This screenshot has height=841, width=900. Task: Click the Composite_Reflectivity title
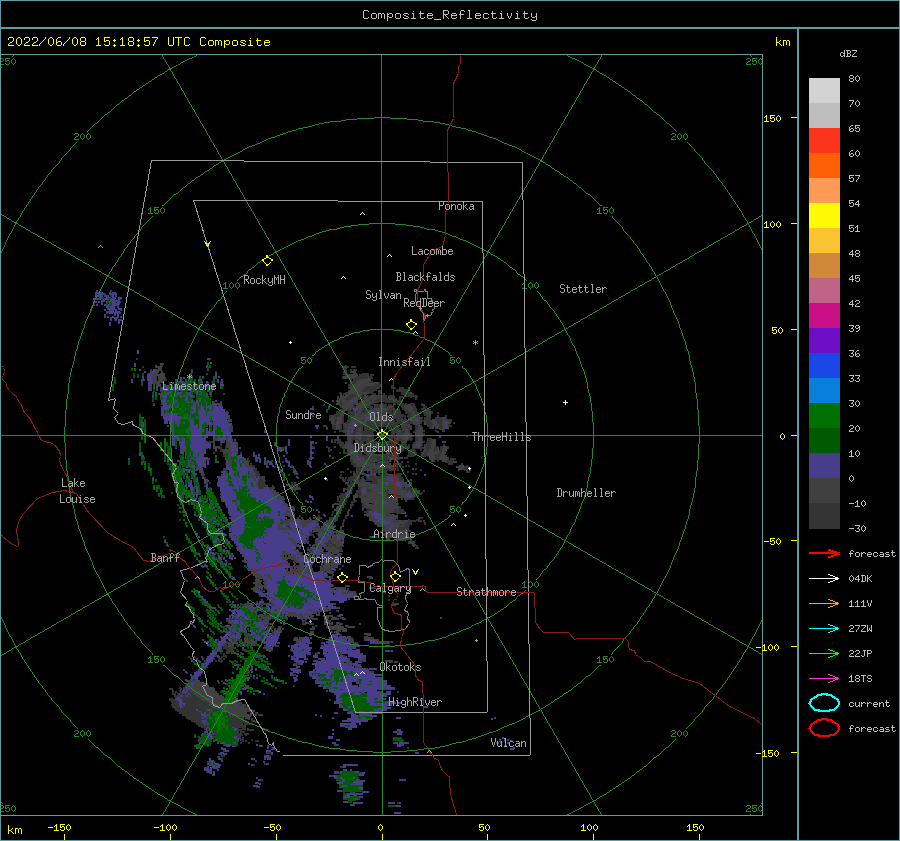449,15
